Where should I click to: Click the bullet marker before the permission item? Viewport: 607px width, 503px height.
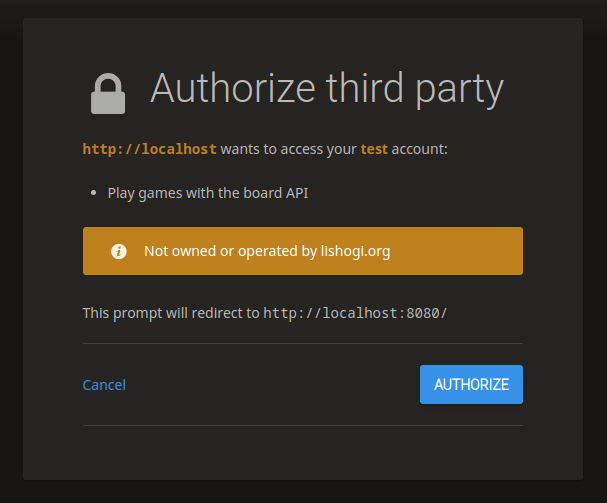point(93,193)
